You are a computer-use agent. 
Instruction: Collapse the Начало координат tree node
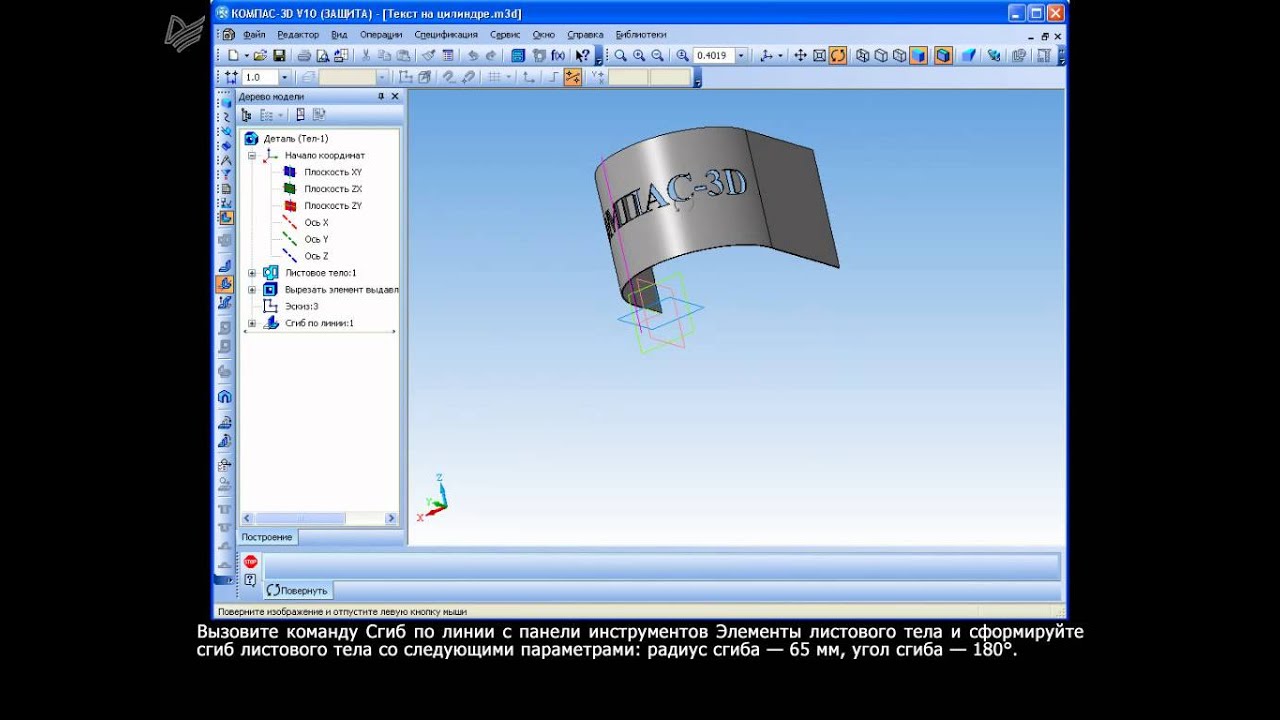(x=252, y=156)
